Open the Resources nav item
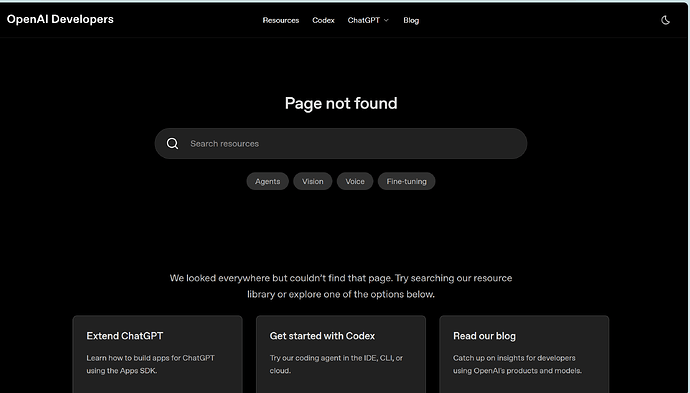The image size is (690, 393). pos(281,20)
